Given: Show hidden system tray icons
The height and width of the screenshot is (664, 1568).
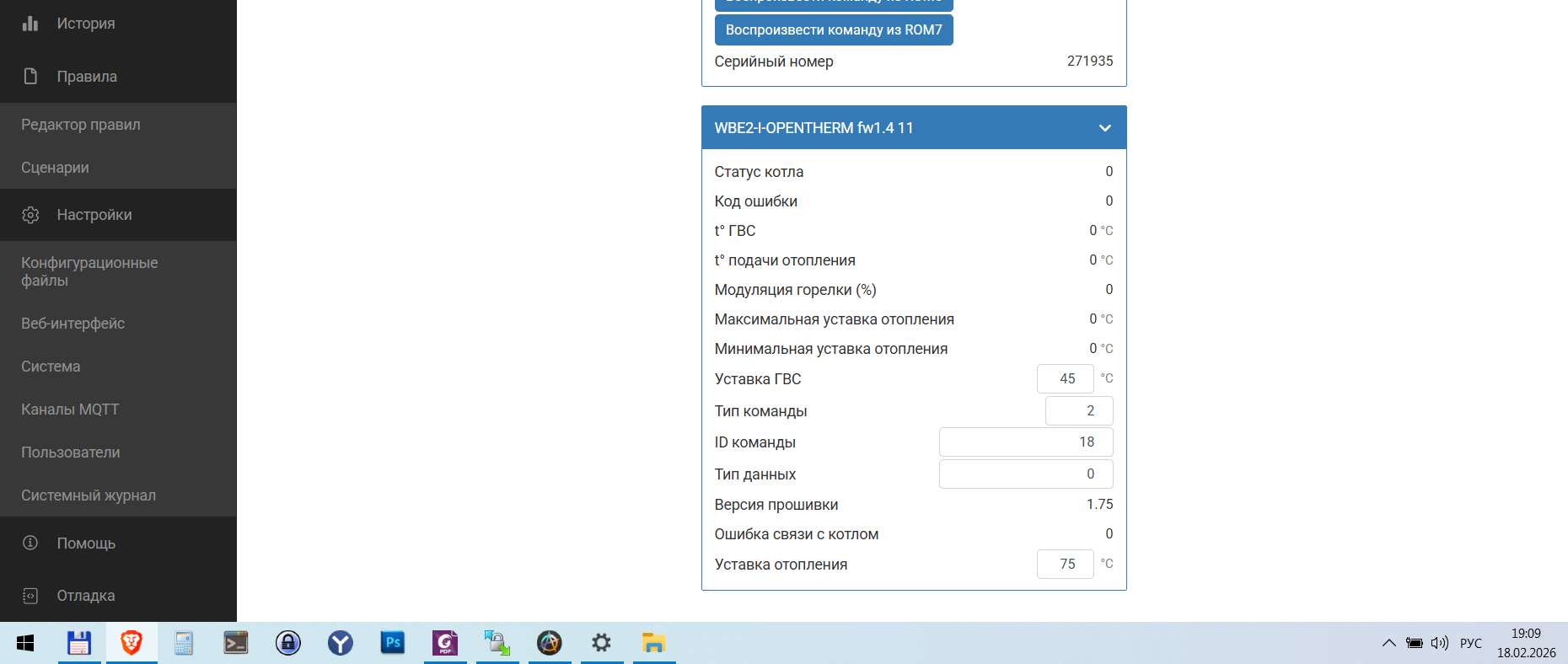Looking at the screenshot, I should tap(1388, 644).
